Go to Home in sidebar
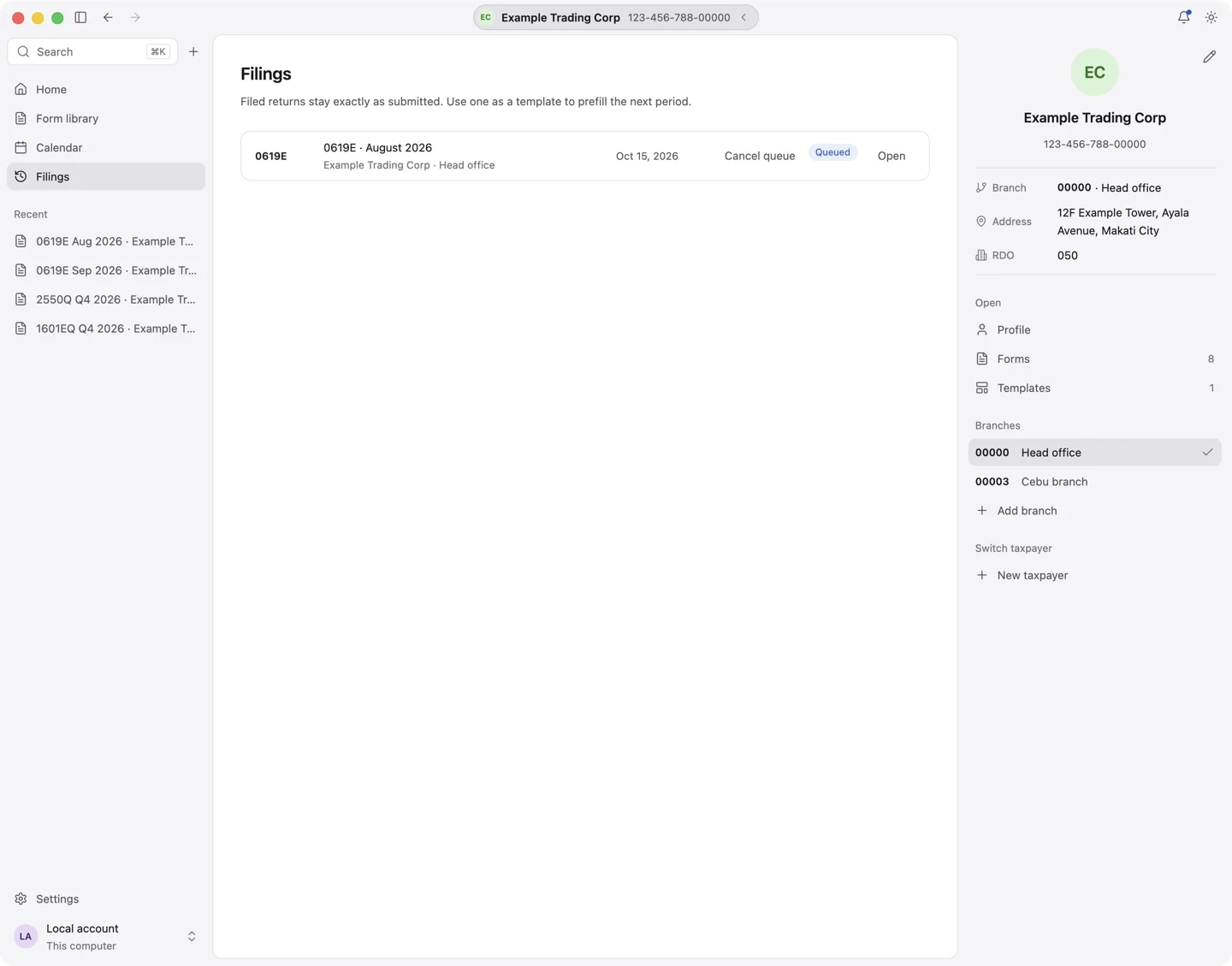 (106, 89)
